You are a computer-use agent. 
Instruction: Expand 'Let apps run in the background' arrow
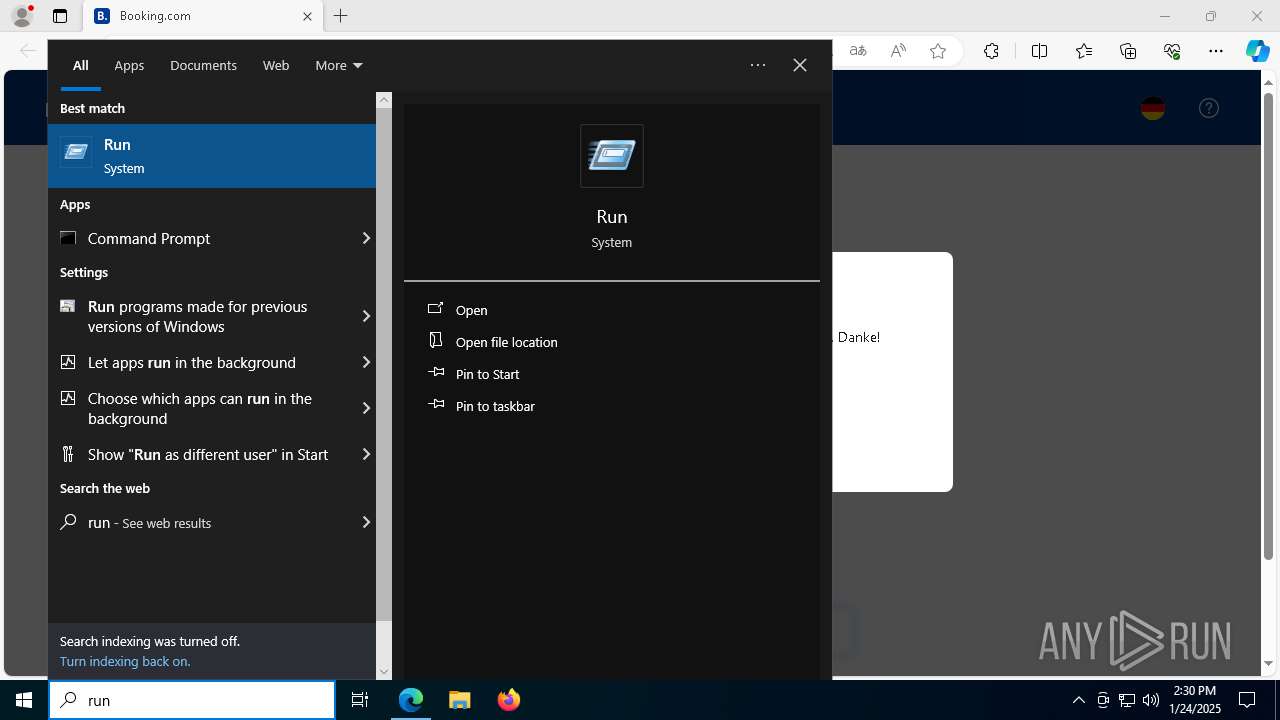pos(366,362)
